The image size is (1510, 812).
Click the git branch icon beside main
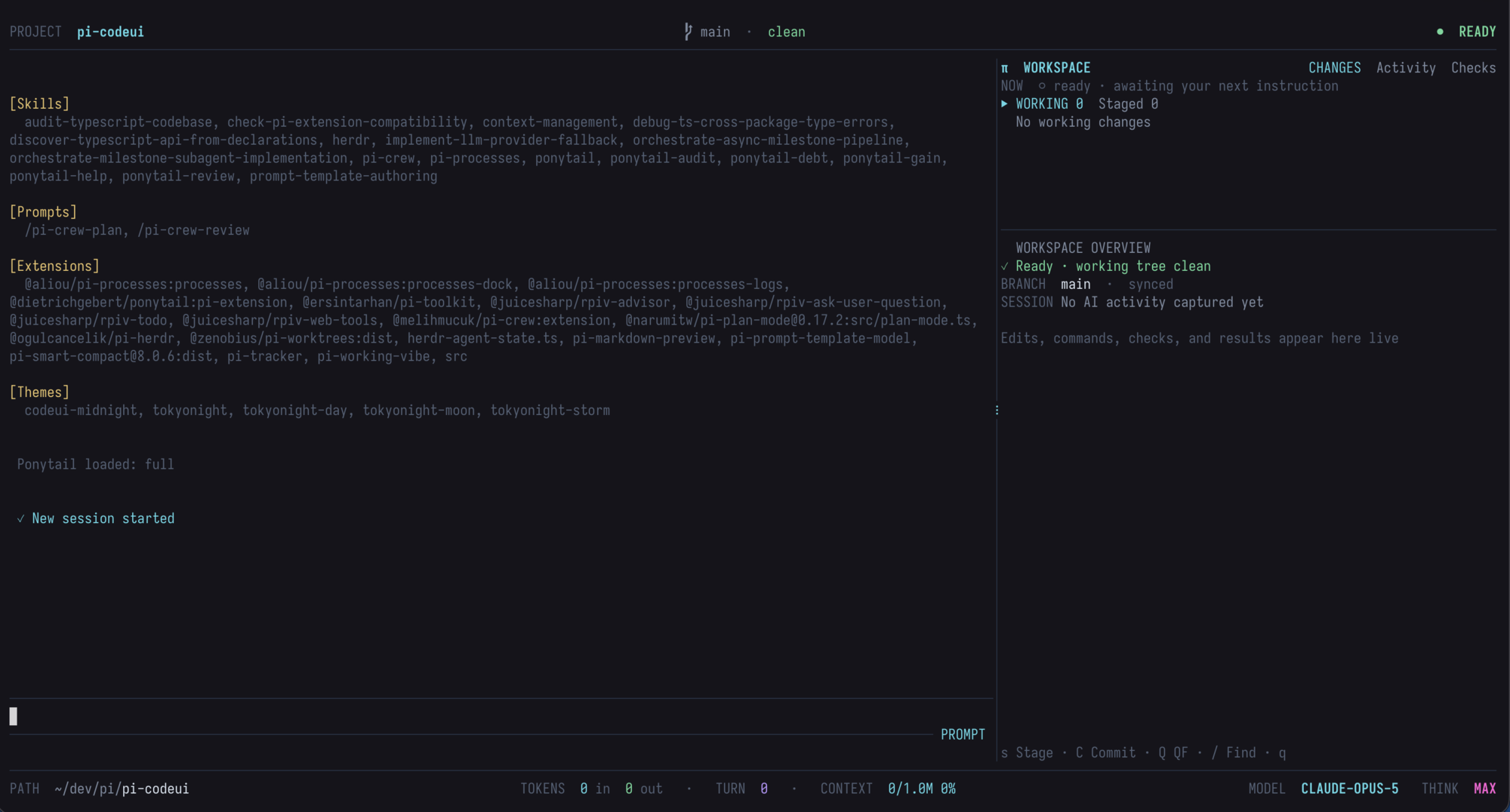point(688,32)
